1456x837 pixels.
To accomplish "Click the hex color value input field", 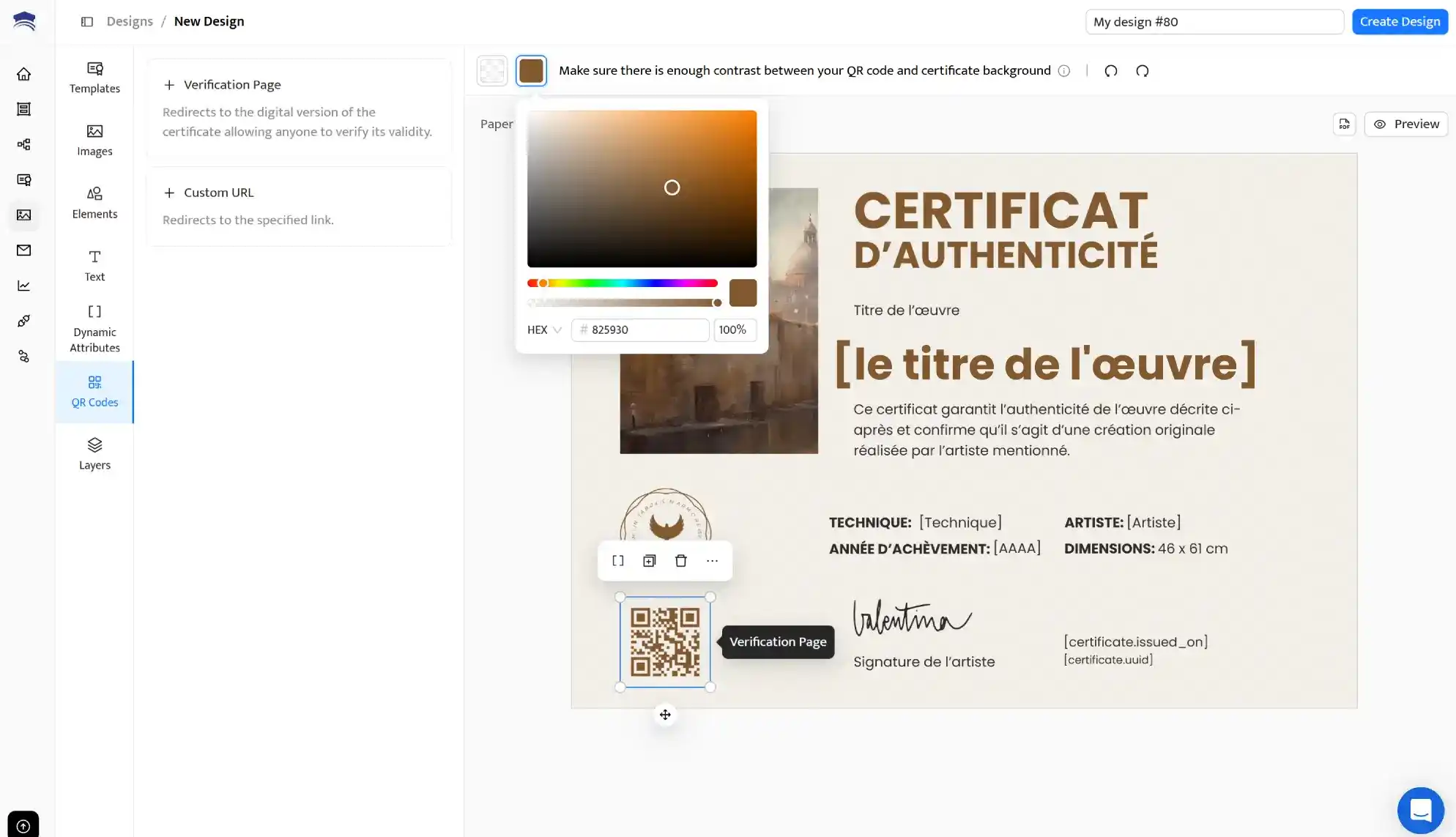I will [x=646, y=330].
